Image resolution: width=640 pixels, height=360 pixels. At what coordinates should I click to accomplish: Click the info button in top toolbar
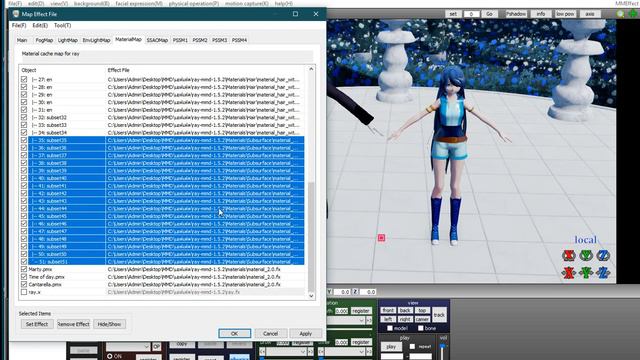click(x=541, y=14)
